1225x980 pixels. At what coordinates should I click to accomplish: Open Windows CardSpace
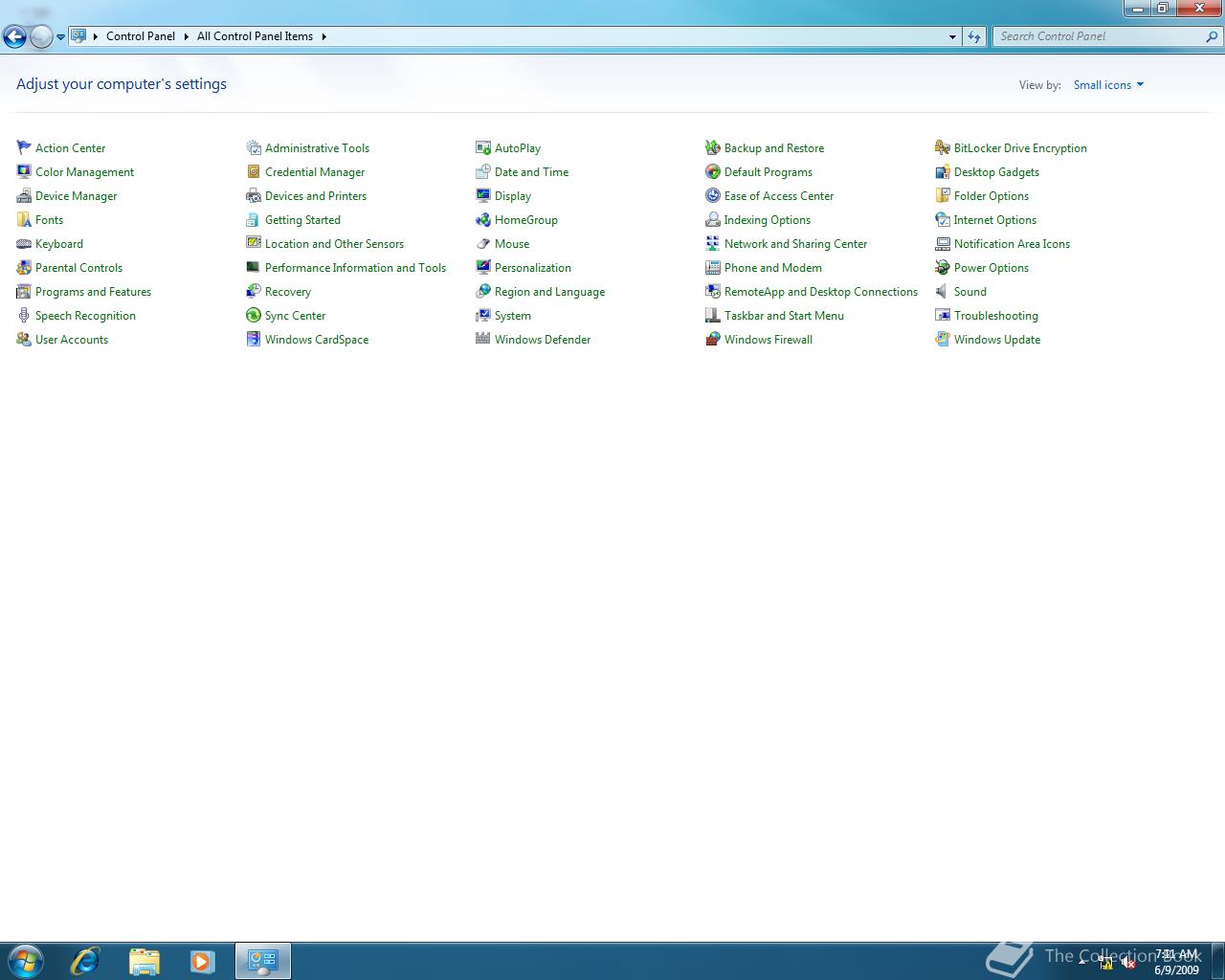tap(317, 340)
